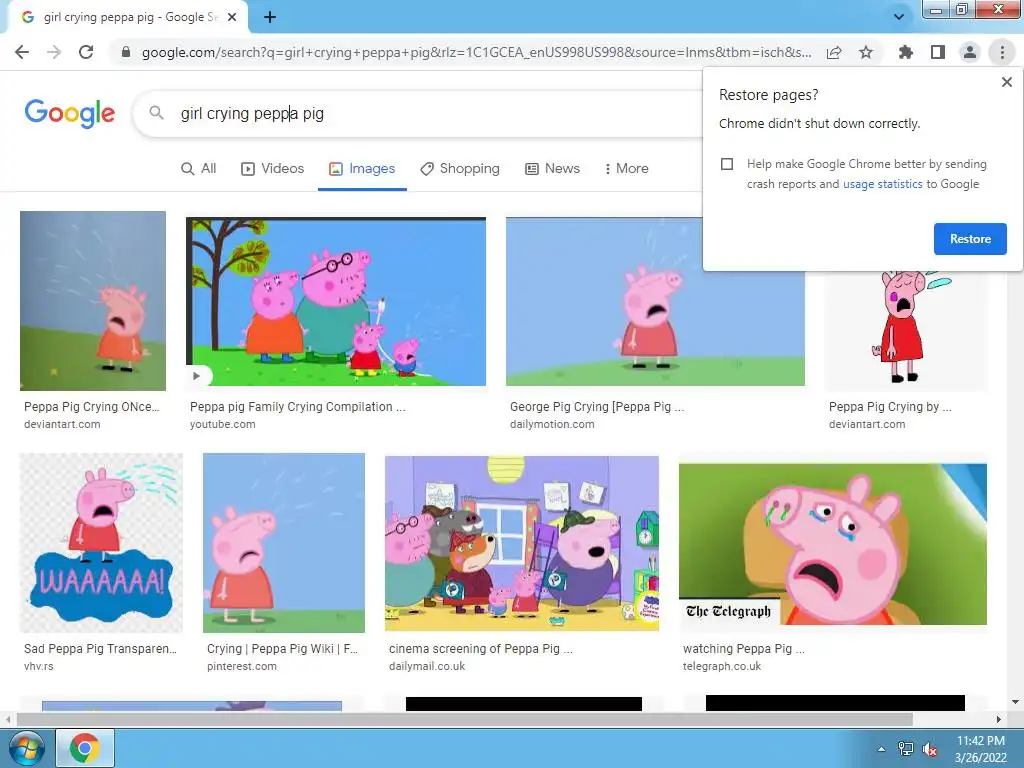The image size is (1024, 768).
Task: Dismiss the Restore pages popup
Action: (1007, 82)
